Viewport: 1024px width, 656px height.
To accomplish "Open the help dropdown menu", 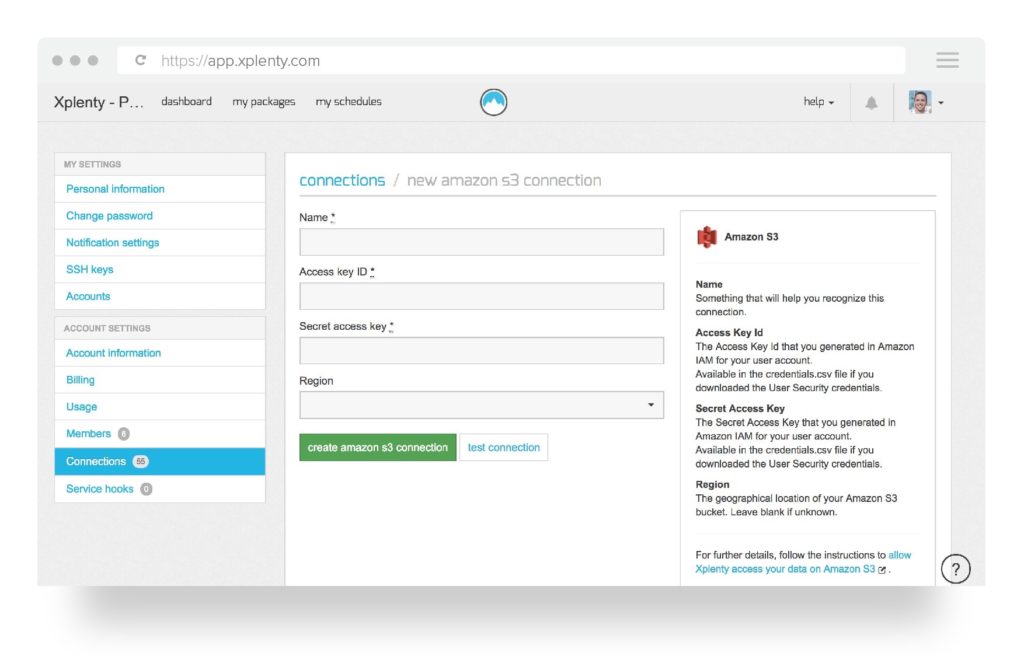I will click(x=818, y=102).
